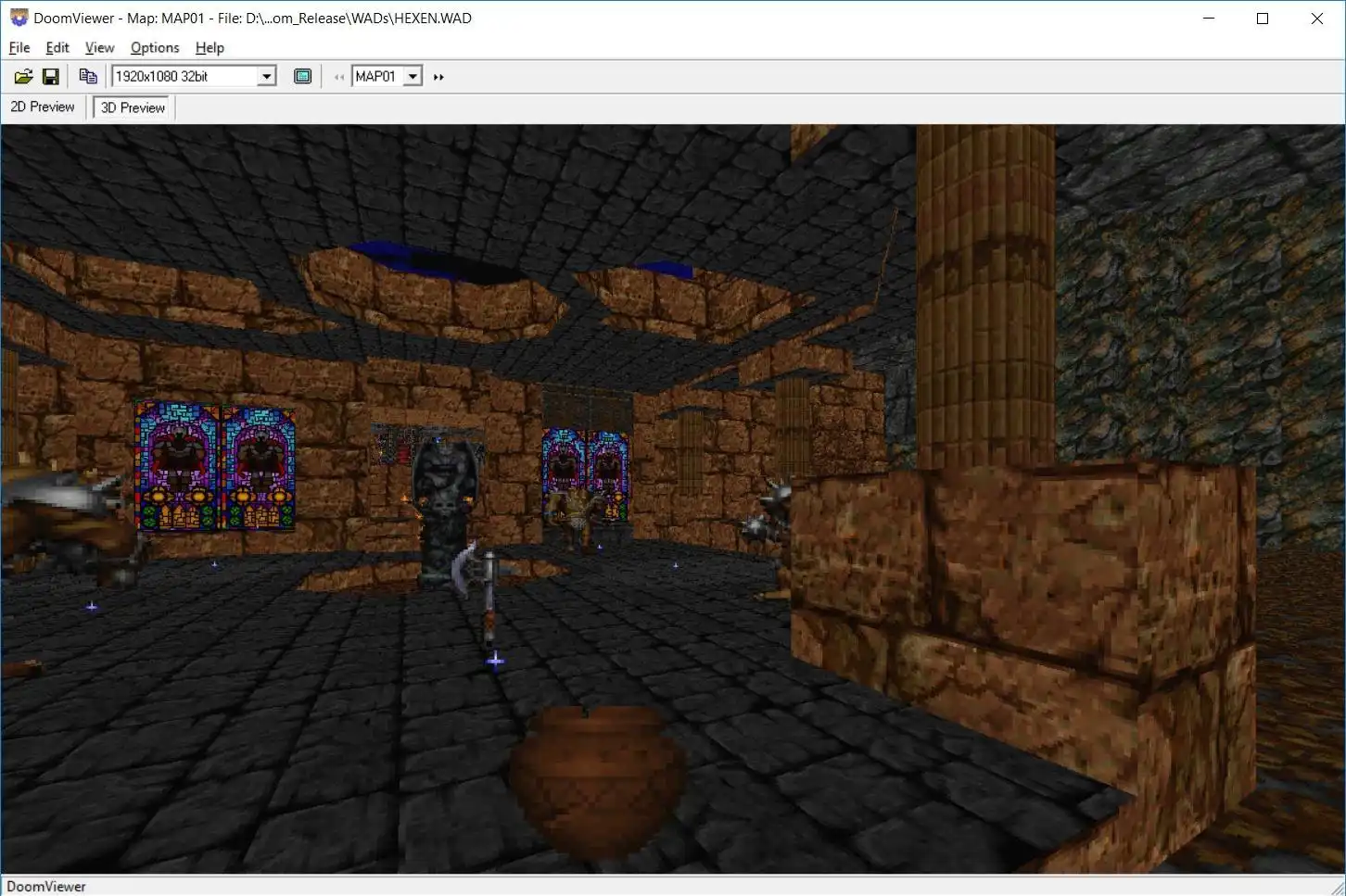Click the 3D viewport at the brown clay pot
The height and width of the screenshot is (896, 1346).
click(598, 781)
